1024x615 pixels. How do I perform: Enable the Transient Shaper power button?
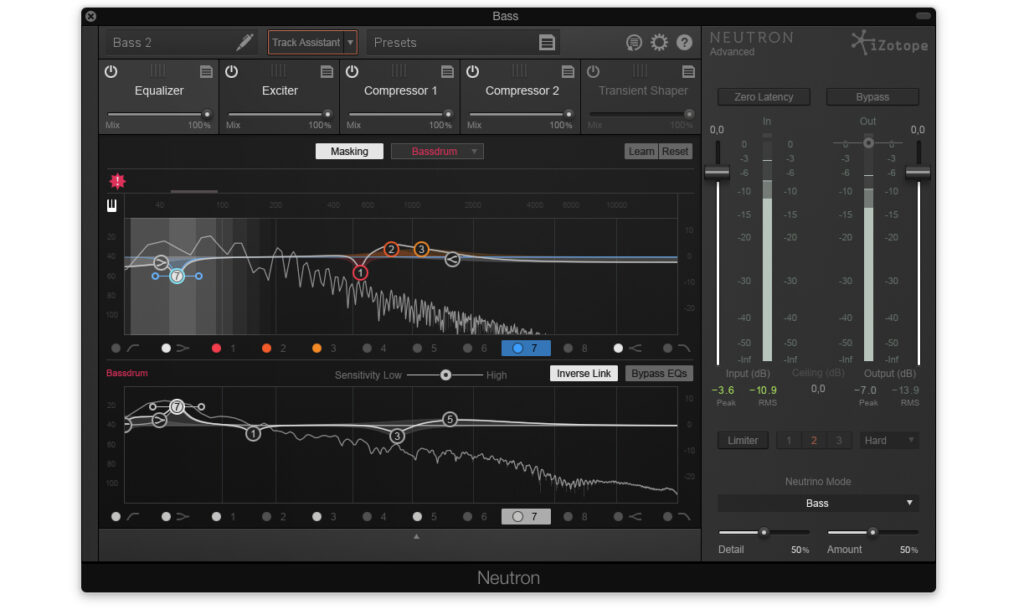click(593, 71)
